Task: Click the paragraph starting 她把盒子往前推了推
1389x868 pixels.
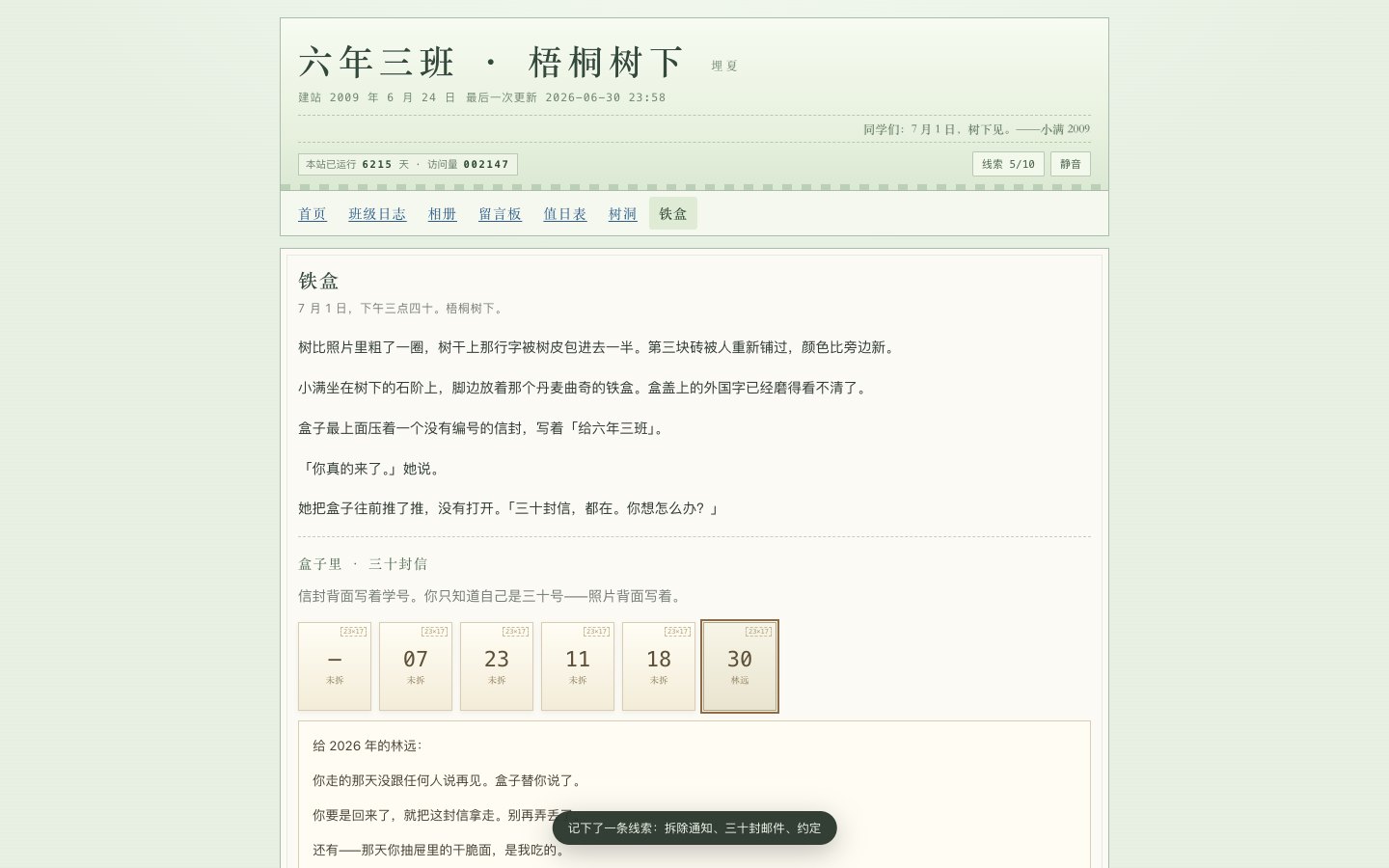Action: [x=509, y=508]
